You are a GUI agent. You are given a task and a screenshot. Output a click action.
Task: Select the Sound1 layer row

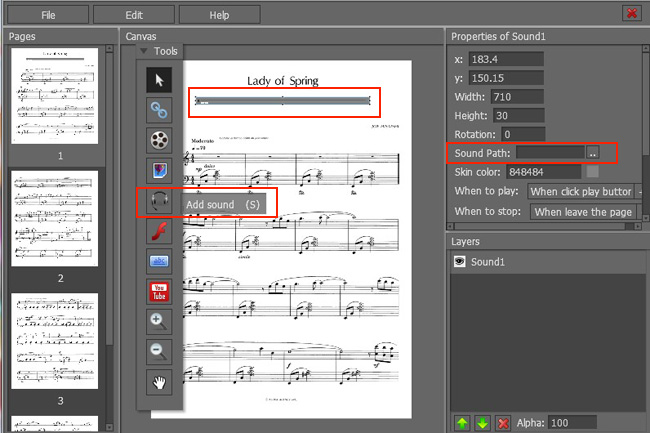coord(548,262)
